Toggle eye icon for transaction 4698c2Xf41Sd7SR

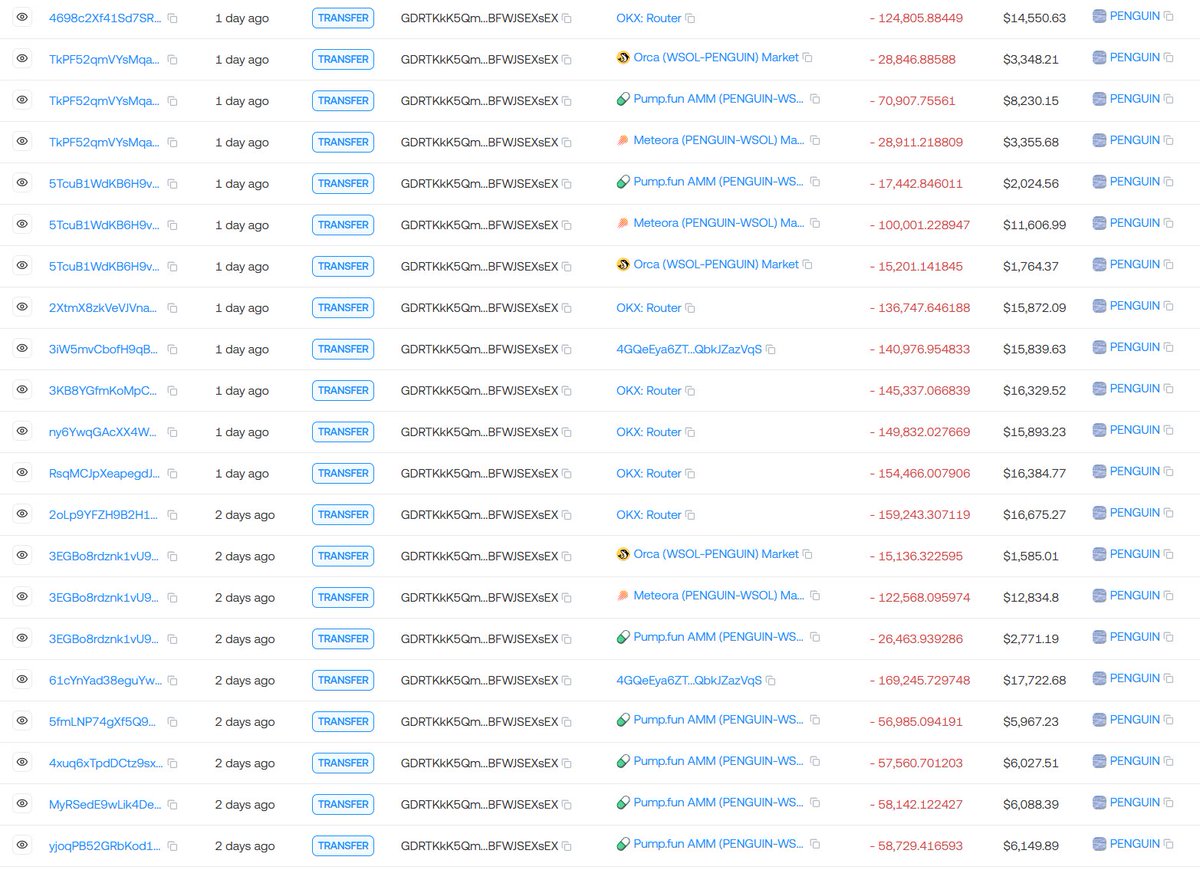click(x=21, y=17)
